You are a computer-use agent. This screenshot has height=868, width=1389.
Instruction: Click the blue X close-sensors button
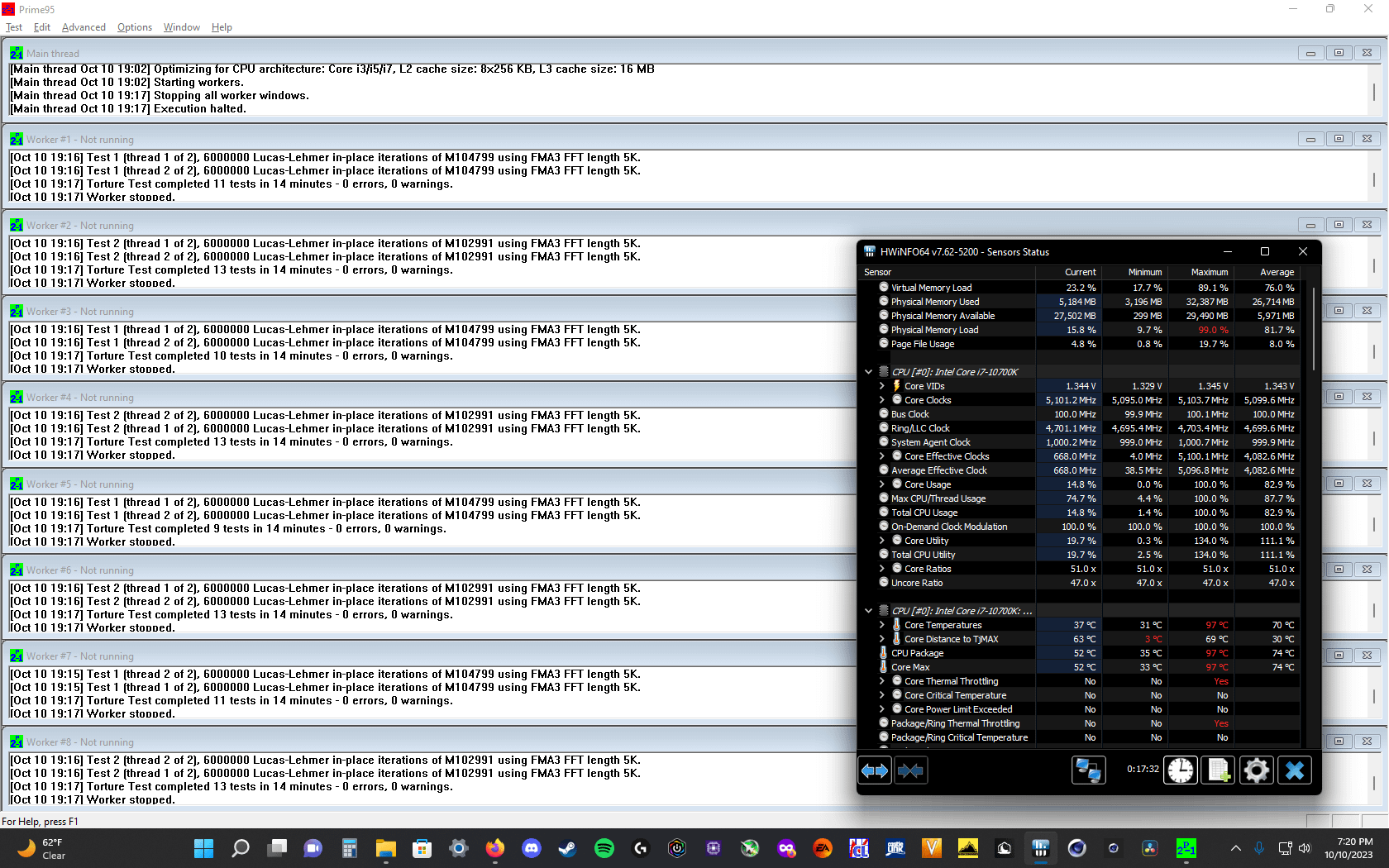[x=1295, y=770]
